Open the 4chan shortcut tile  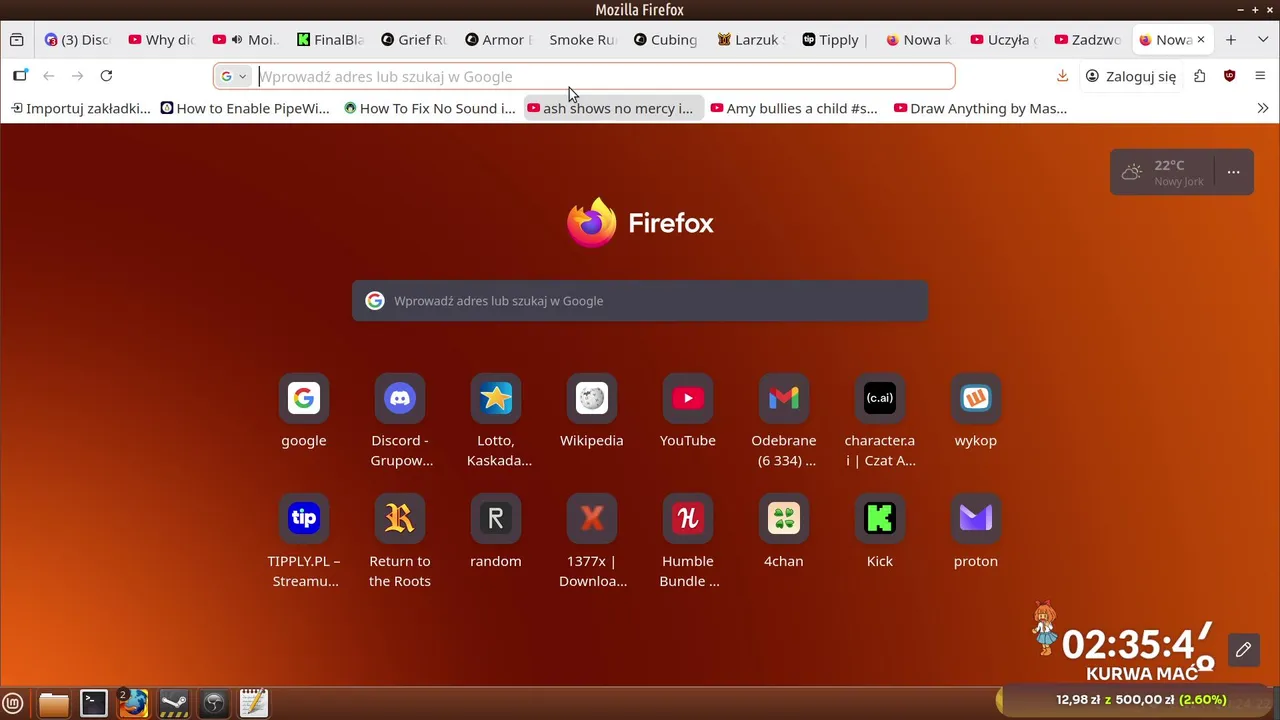(x=784, y=518)
